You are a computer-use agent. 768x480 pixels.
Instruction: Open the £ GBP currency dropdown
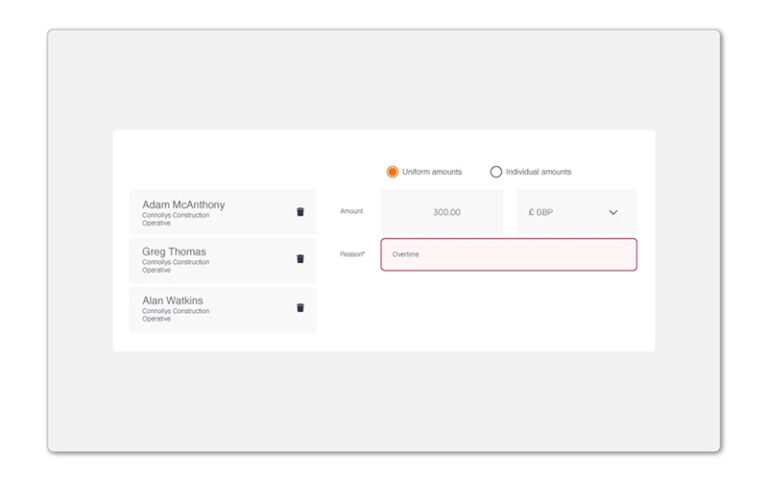pos(575,212)
